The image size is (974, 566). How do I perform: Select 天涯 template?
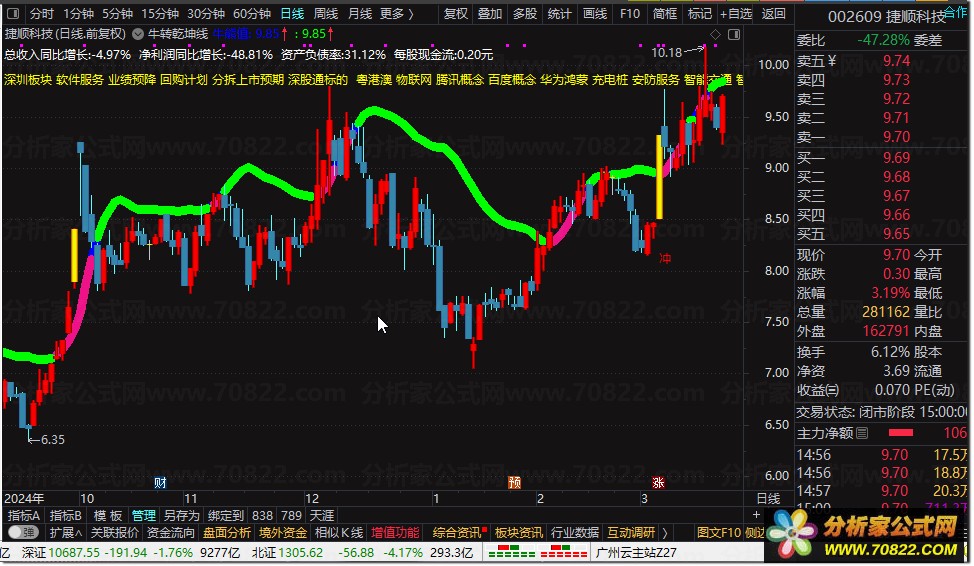point(322,515)
